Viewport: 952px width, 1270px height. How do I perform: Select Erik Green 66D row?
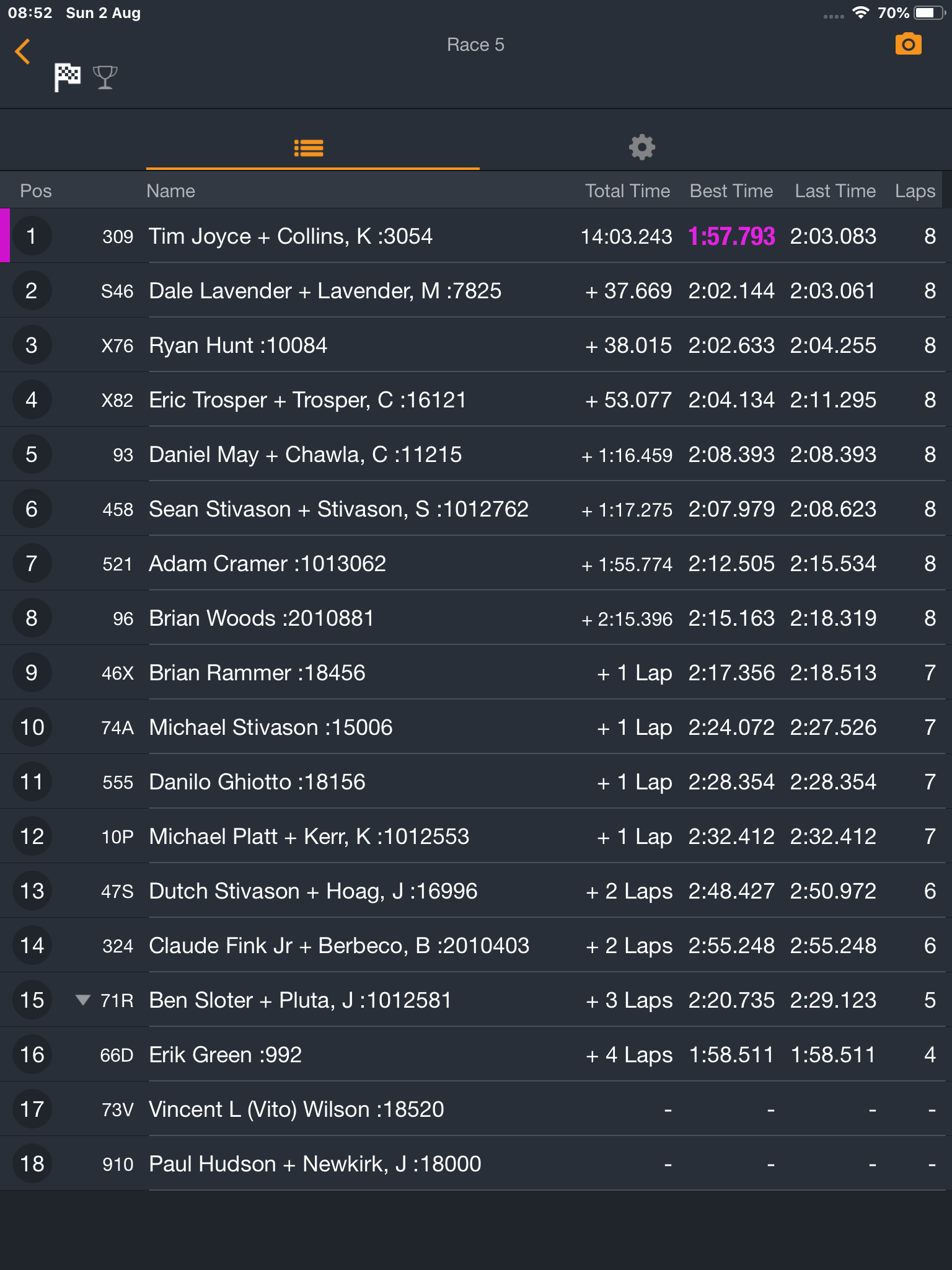476,1054
